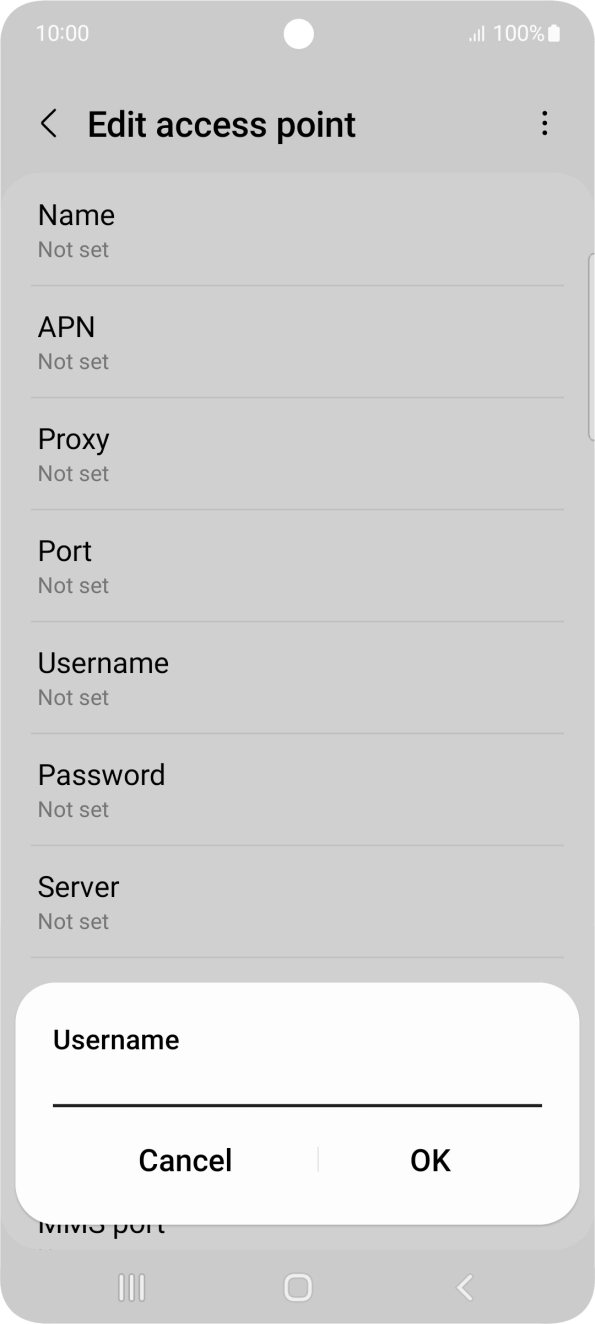Open the Port setting
Viewport: 595px width, 1324px height.
click(297, 565)
